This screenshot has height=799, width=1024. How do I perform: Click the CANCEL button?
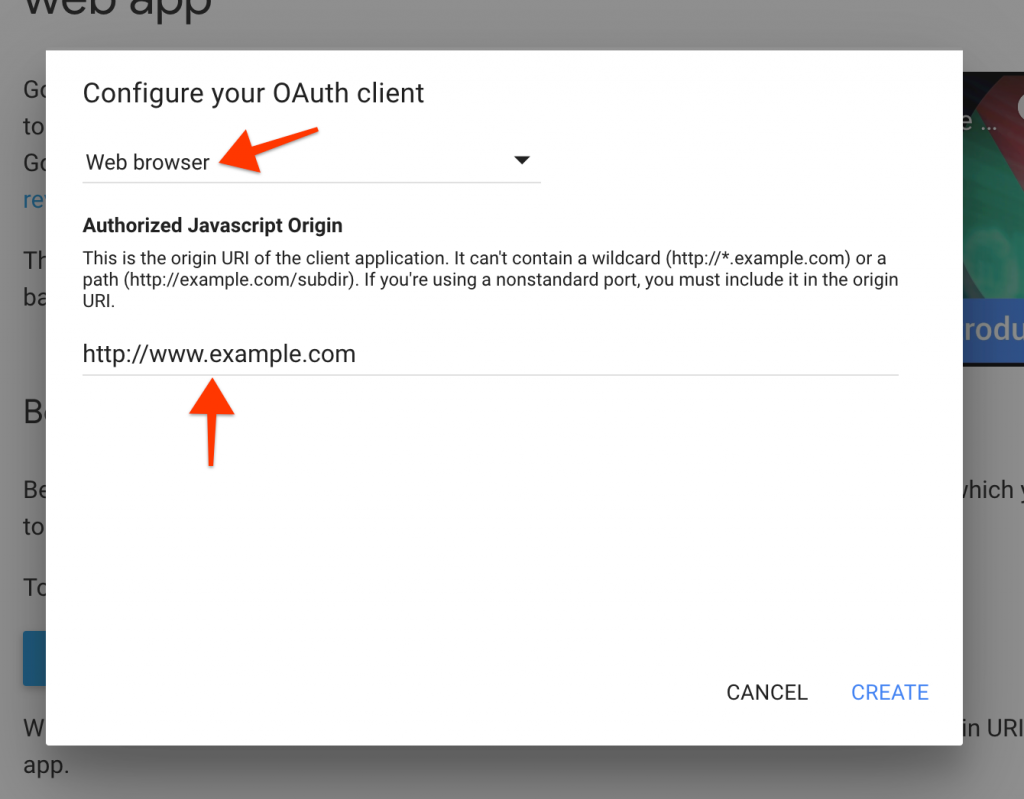point(767,693)
